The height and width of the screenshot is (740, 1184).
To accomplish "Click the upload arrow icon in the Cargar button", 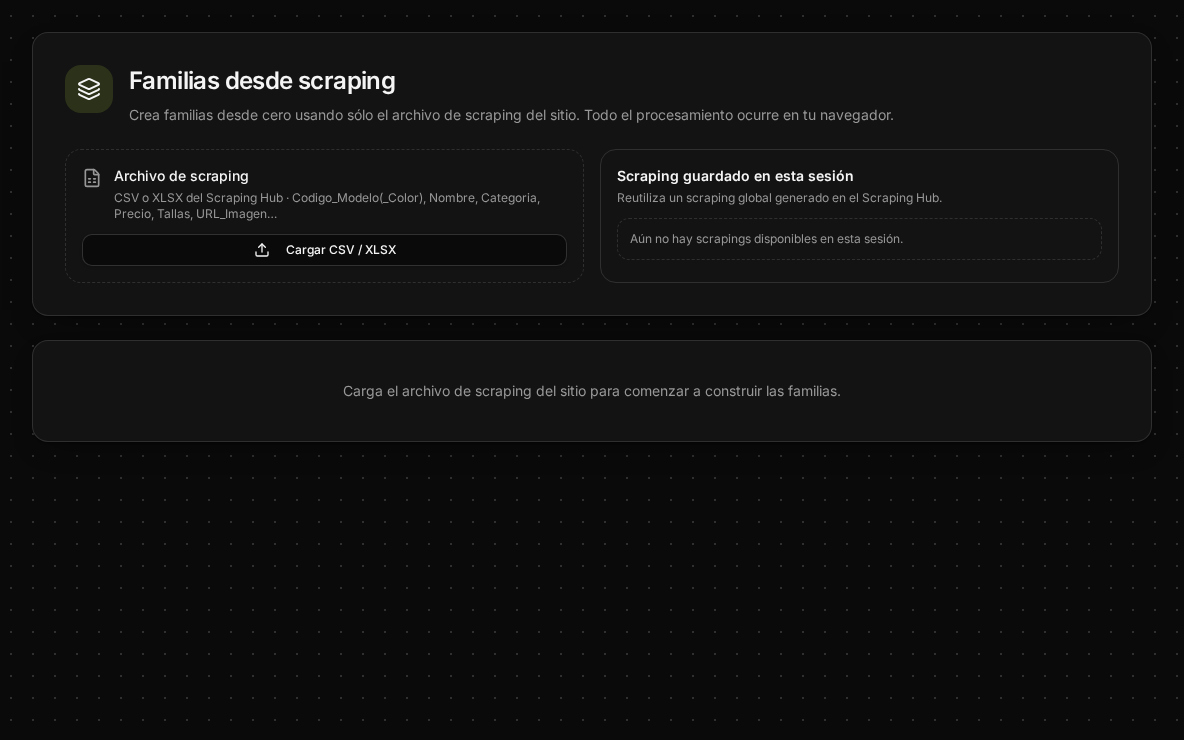I will tap(262, 250).
